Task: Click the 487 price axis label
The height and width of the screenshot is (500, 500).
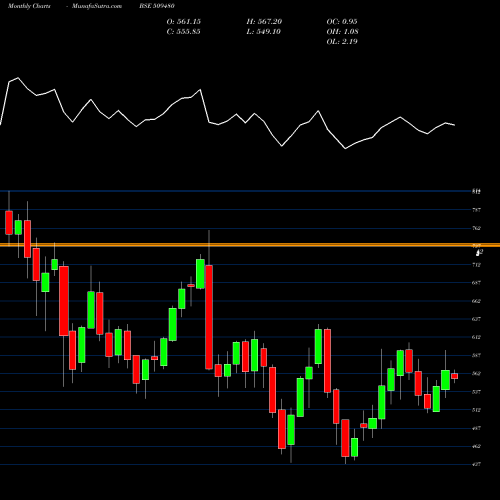Action: [477, 428]
